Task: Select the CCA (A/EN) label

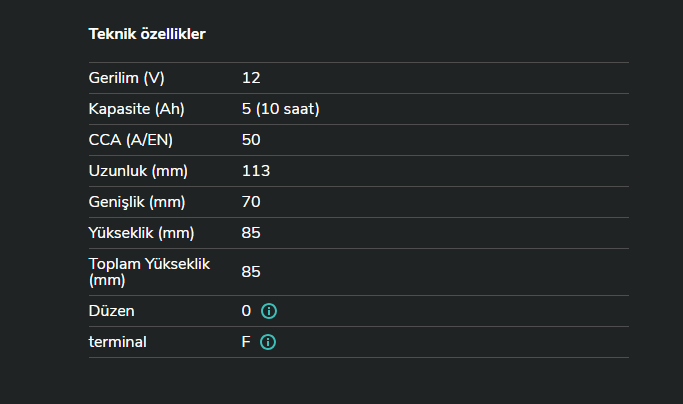Action: pos(131,140)
